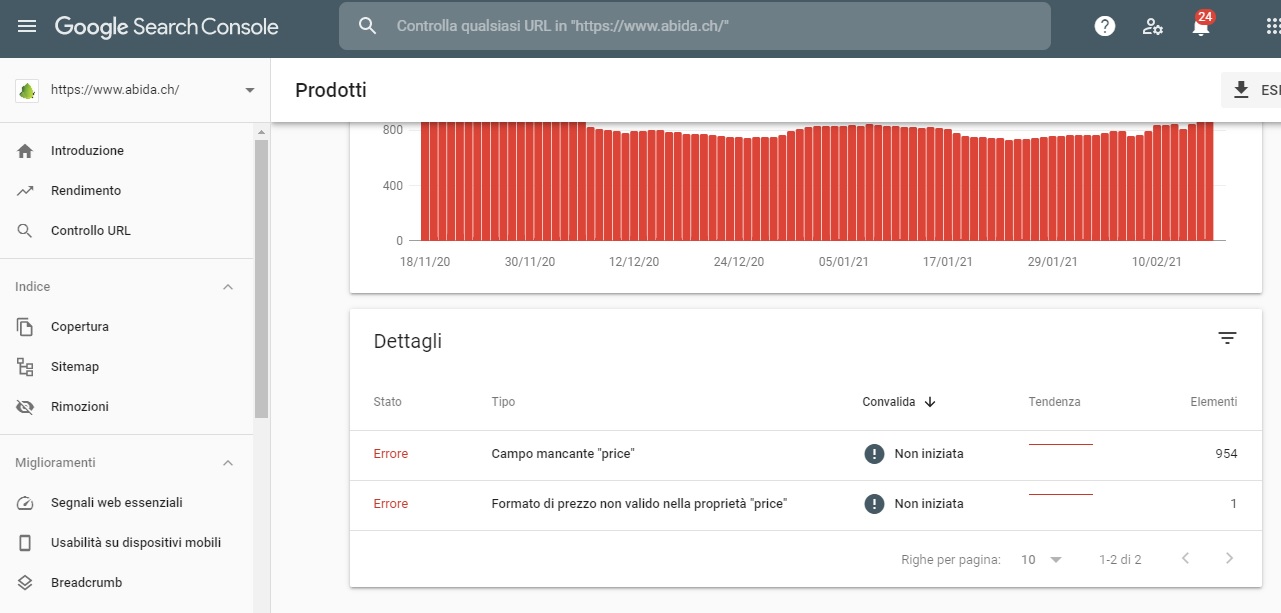The height and width of the screenshot is (613, 1281).
Task: Click the pages icon beside Copertura
Action: click(x=26, y=327)
